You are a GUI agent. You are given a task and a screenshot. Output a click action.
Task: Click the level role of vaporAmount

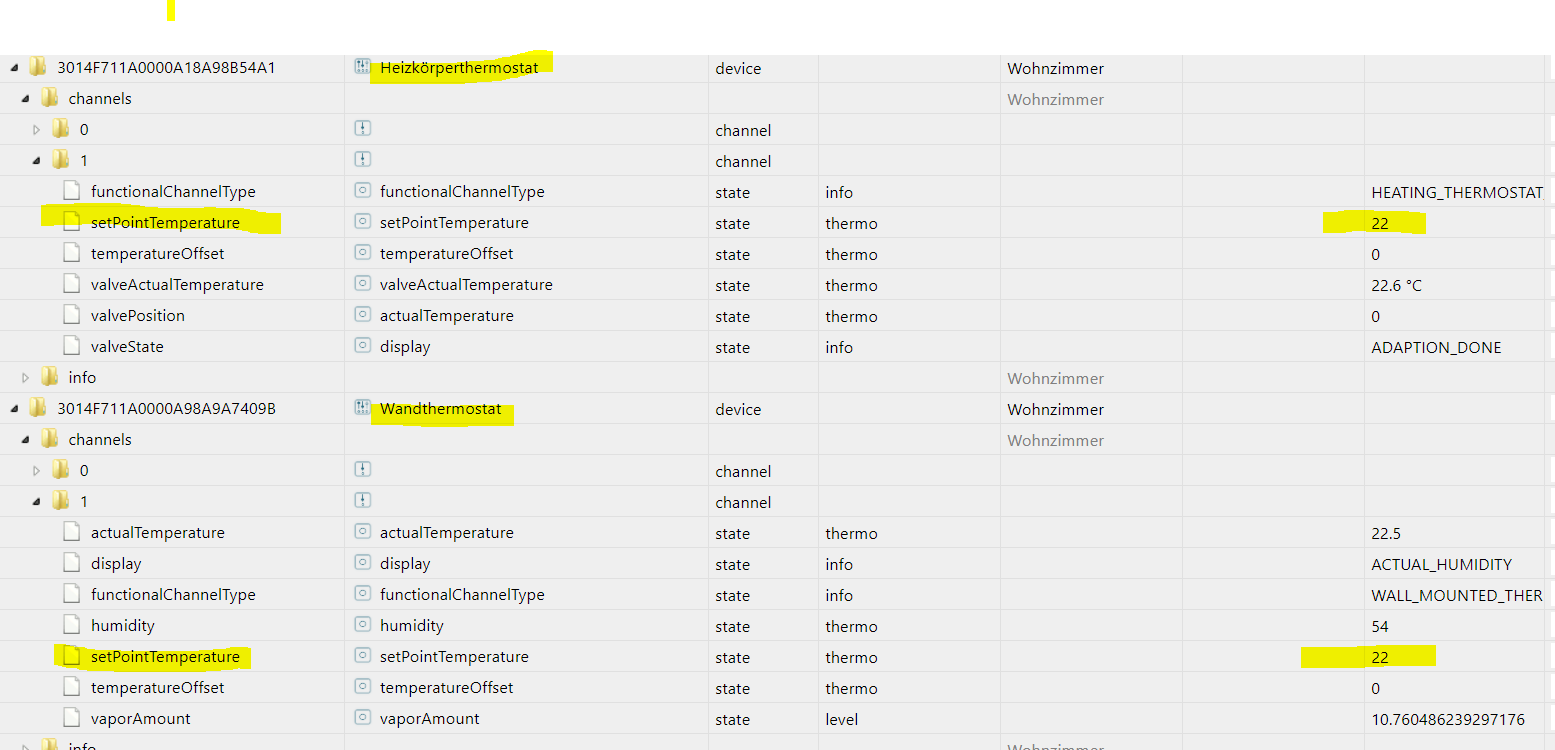841,719
